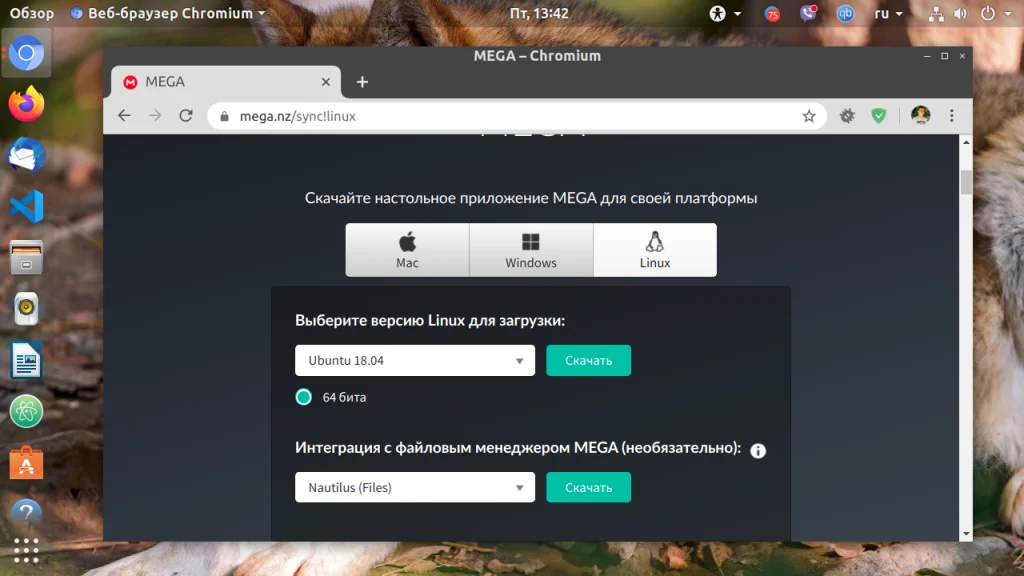1024x576 pixels.
Task: Download the Nautilus integration package
Action: click(x=588, y=487)
